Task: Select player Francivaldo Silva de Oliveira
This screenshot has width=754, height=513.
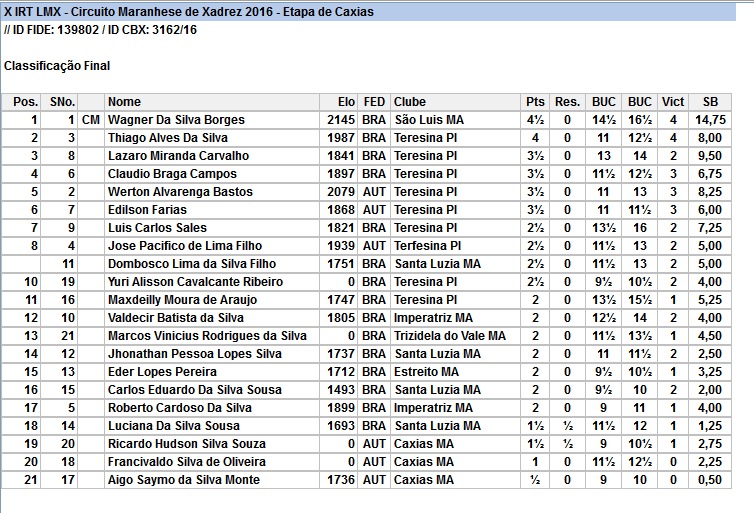Action: point(187,462)
